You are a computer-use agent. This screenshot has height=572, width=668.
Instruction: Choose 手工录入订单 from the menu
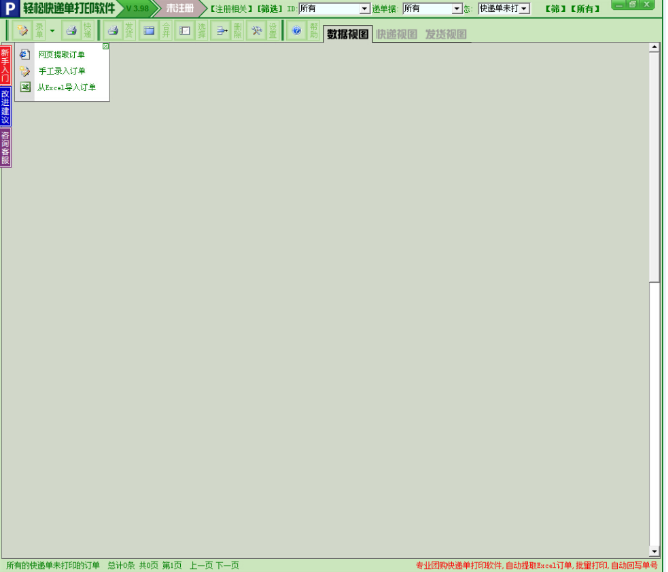[61, 71]
